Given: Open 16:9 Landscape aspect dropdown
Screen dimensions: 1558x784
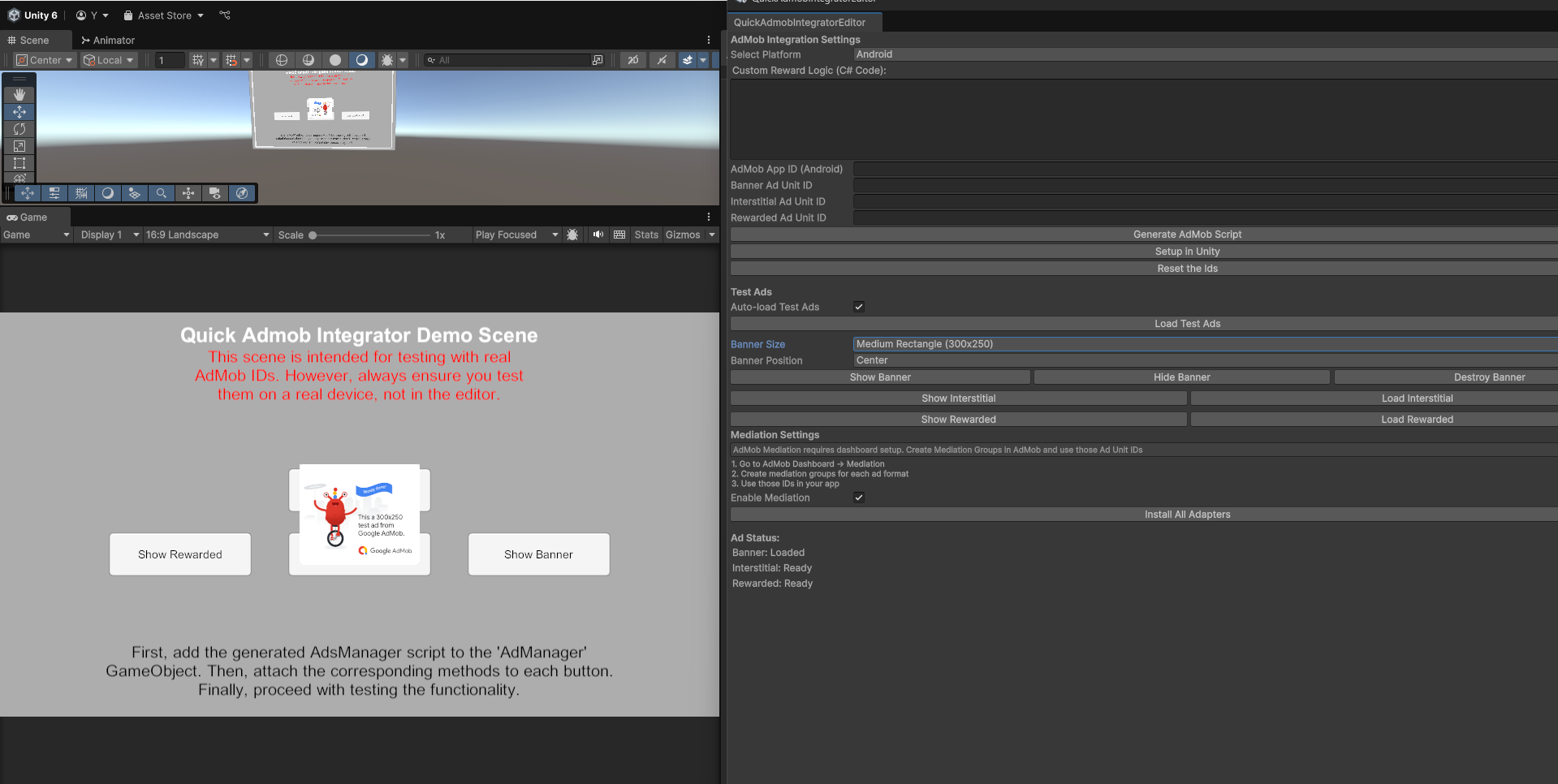Looking at the screenshot, I should [x=207, y=235].
